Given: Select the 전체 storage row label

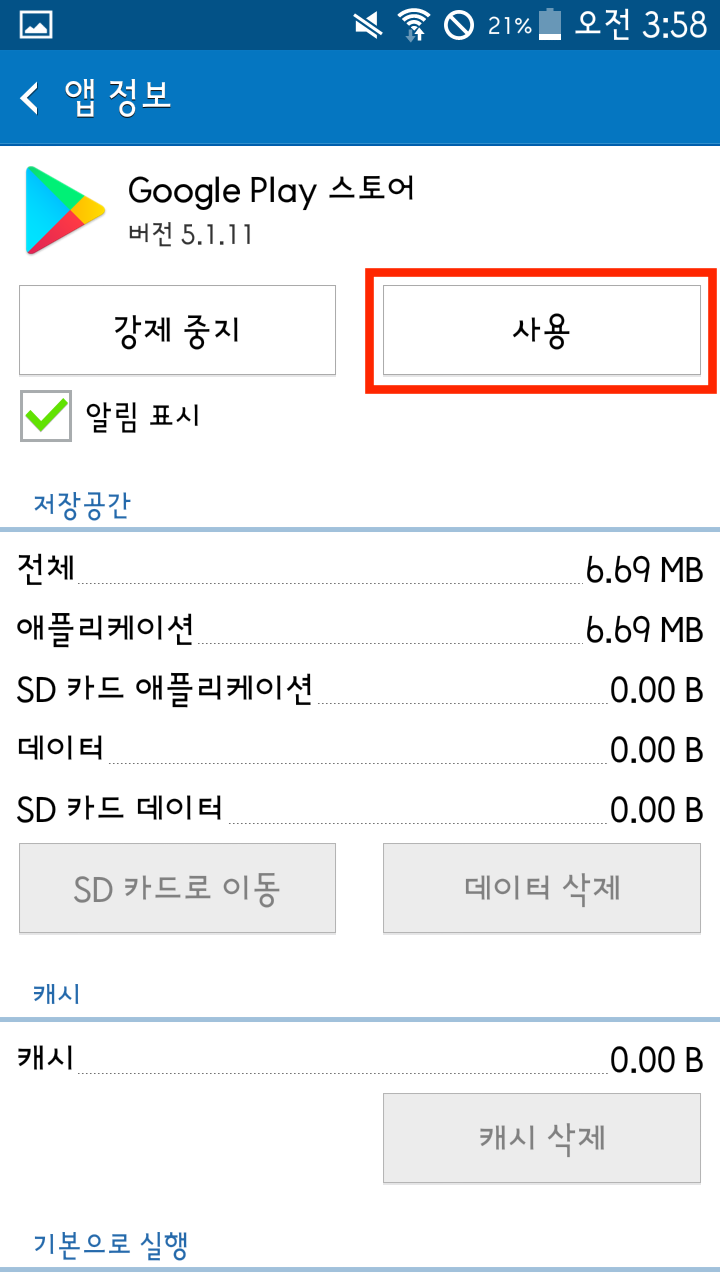Looking at the screenshot, I should [46, 568].
